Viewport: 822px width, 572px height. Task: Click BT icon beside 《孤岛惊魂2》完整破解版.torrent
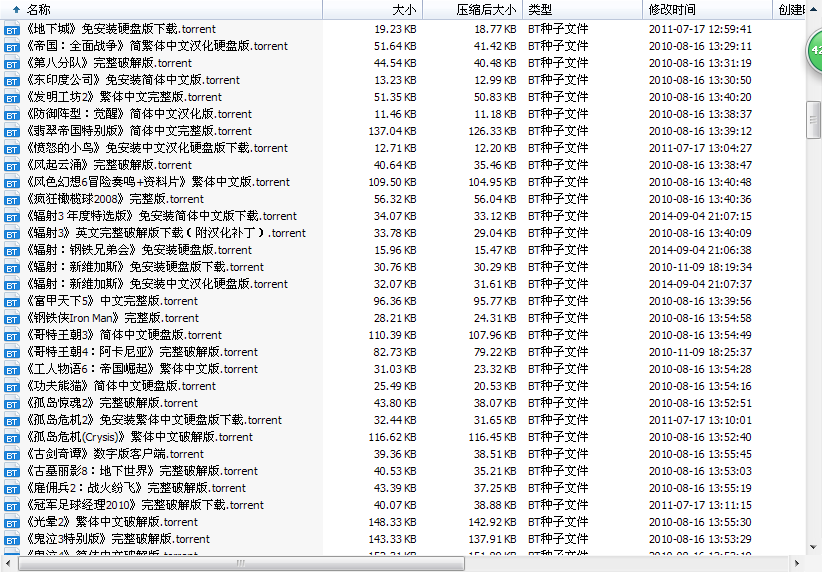tap(12, 403)
